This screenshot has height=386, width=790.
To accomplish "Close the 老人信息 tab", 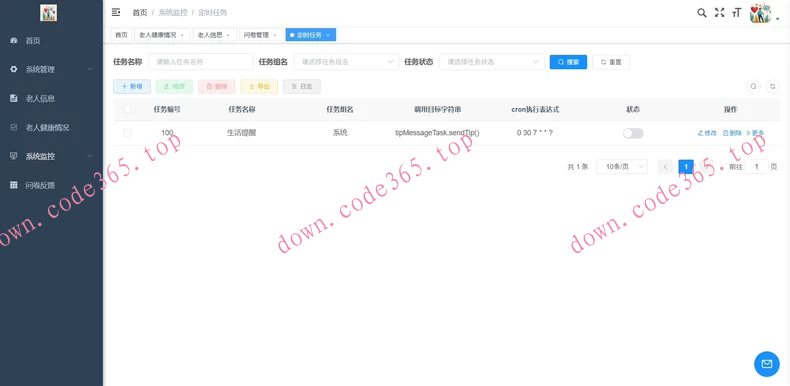I will (228, 35).
